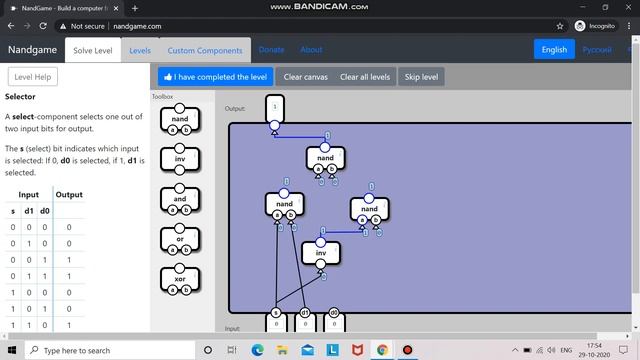This screenshot has width=640, height=360.
Task: Go back to the previous page
Action: click(x=11, y=26)
